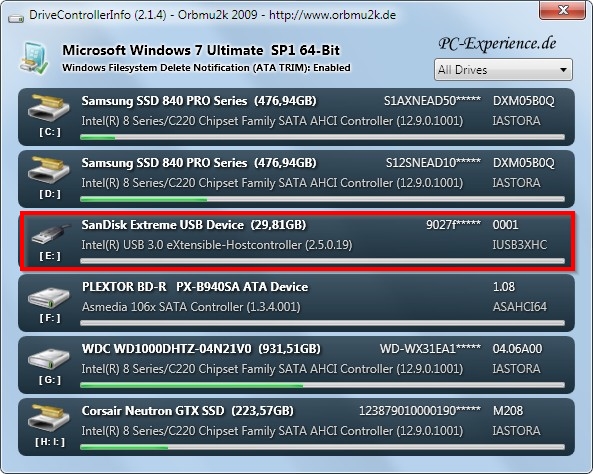Click the C: drive usage bar
The image size is (593, 474).
point(323,137)
